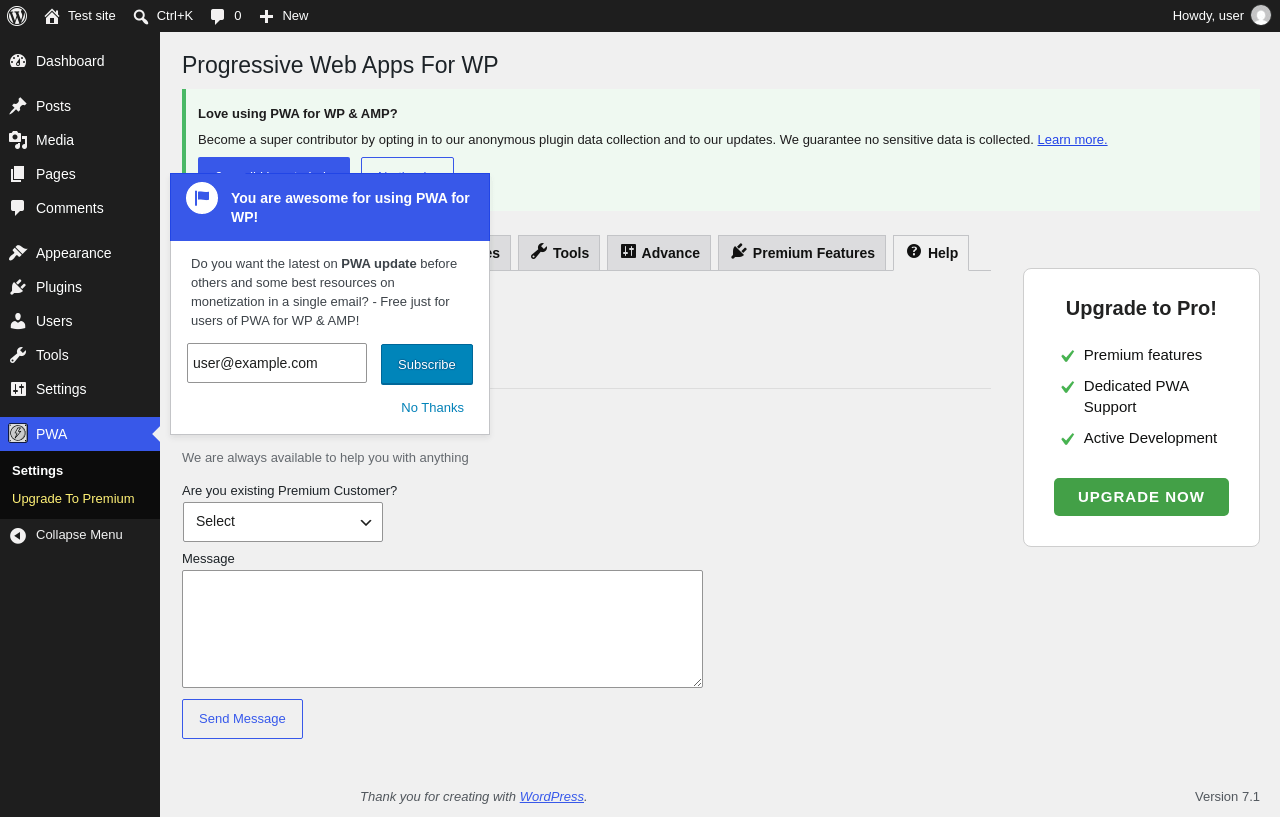The image size is (1280, 817).
Task: Switch to the Tools tab
Action: [x=559, y=253]
